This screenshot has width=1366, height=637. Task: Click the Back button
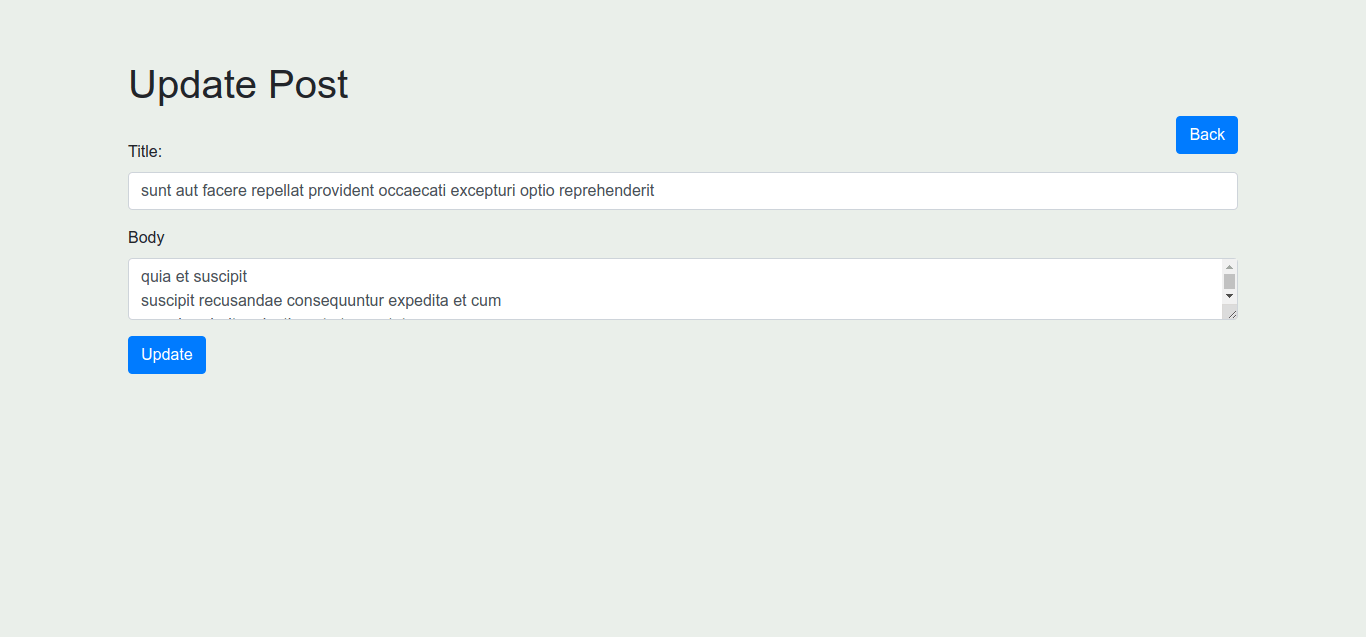click(1206, 135)
